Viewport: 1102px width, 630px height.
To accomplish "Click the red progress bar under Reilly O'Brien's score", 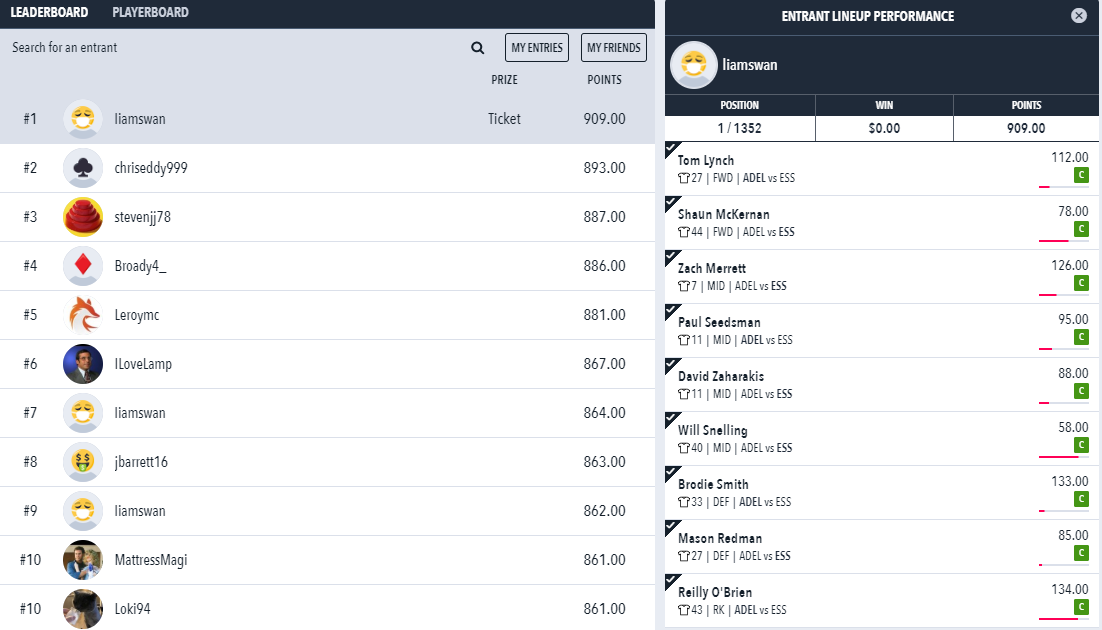I will (1059, 619).
